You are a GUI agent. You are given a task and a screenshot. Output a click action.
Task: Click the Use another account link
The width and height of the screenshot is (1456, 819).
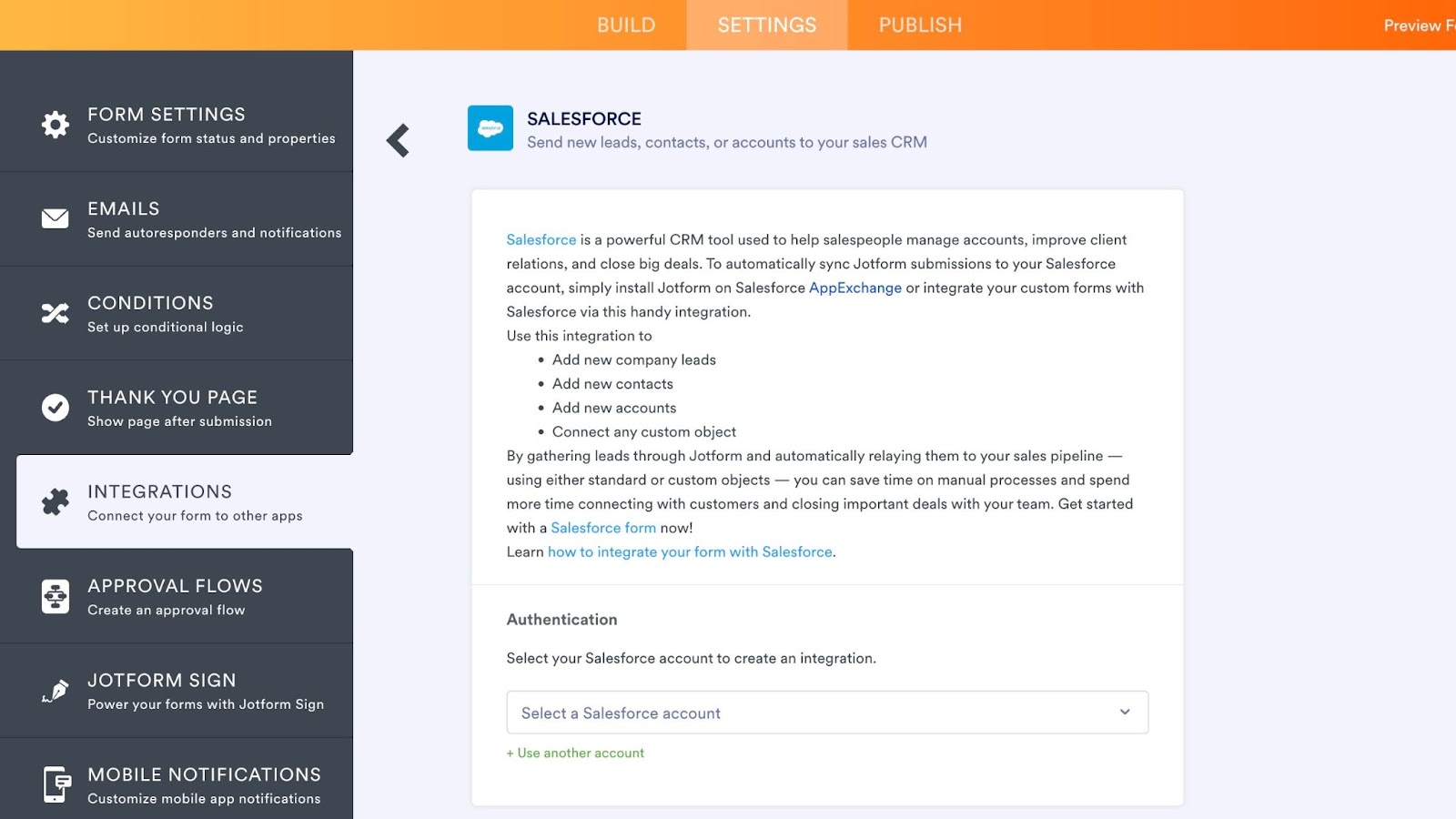coord(575,753)
